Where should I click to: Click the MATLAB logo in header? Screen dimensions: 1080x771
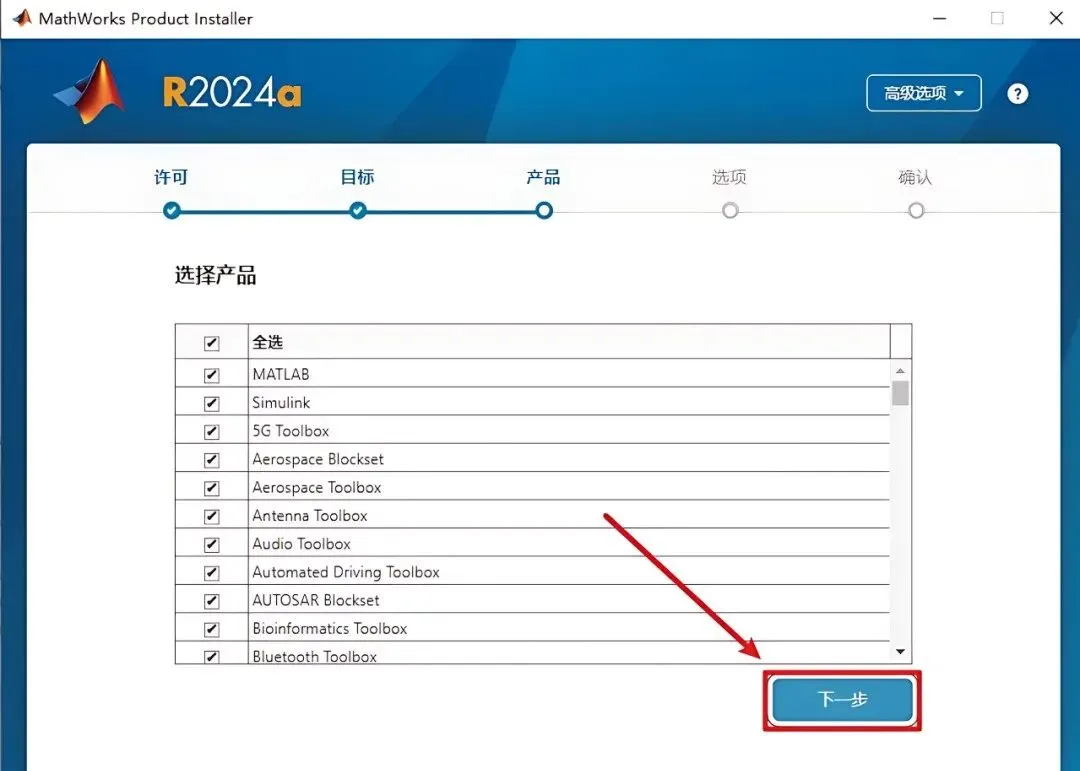coord(90,92)
